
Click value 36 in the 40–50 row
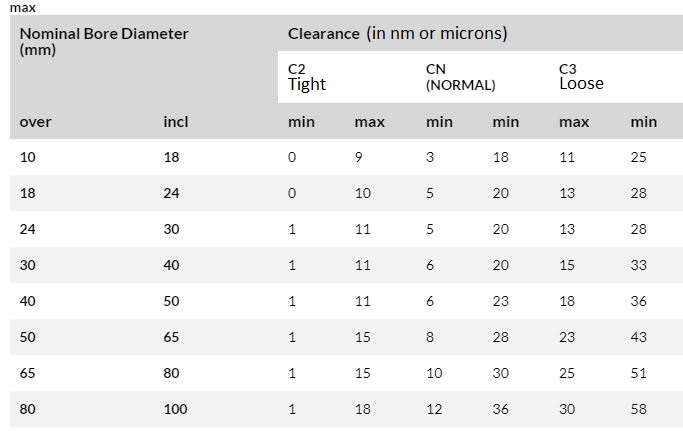pyautogui.click(x=639, y=301)
